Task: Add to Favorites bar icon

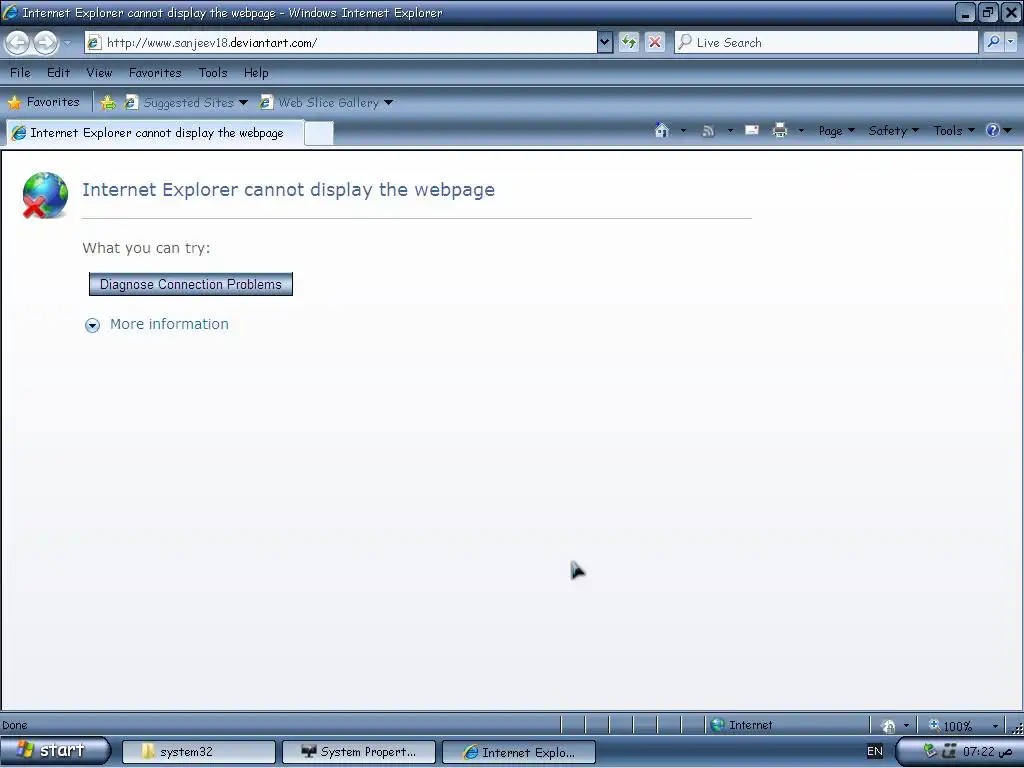Action: [x=108, y=103]
